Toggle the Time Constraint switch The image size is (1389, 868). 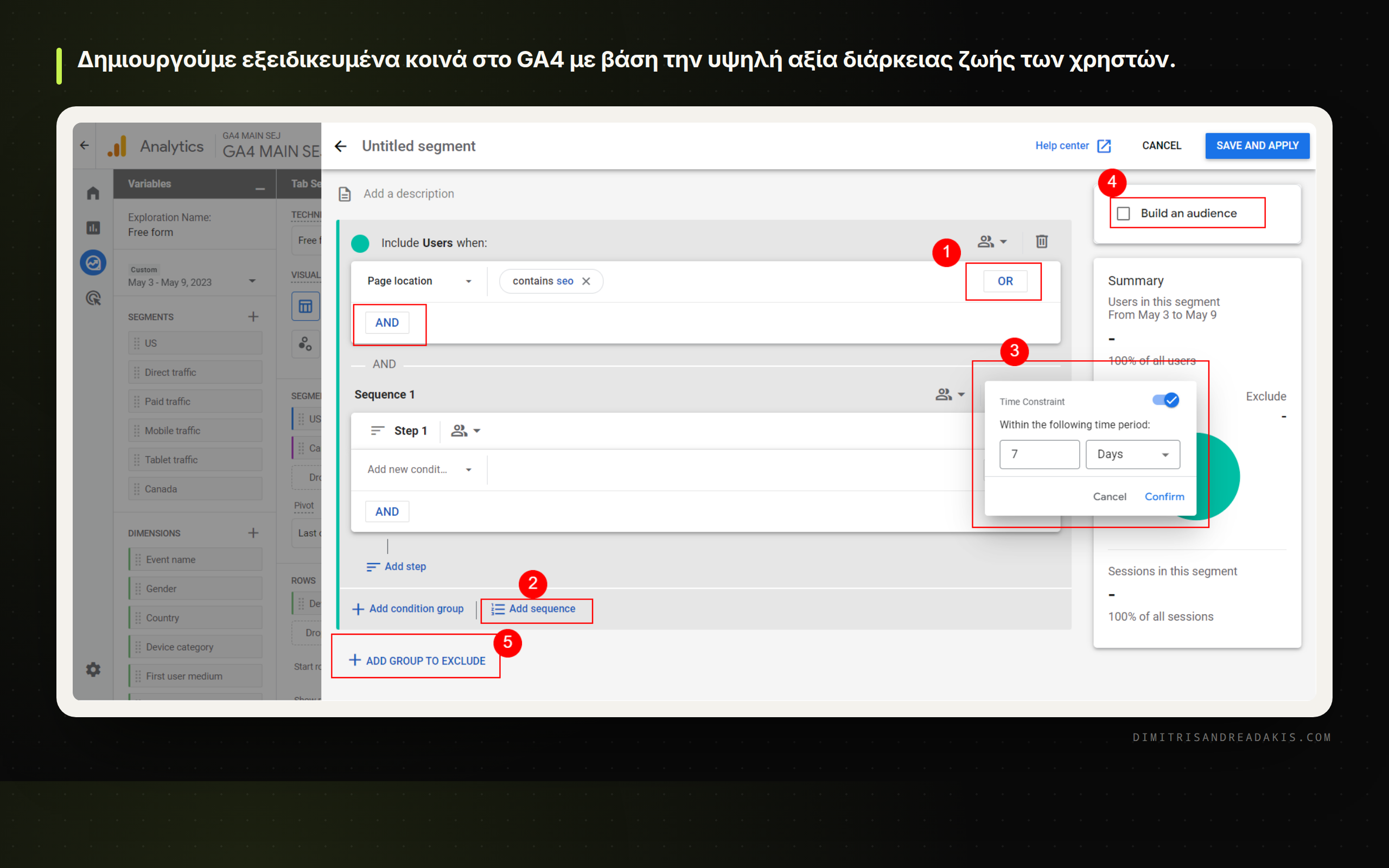pos(1165,400)
